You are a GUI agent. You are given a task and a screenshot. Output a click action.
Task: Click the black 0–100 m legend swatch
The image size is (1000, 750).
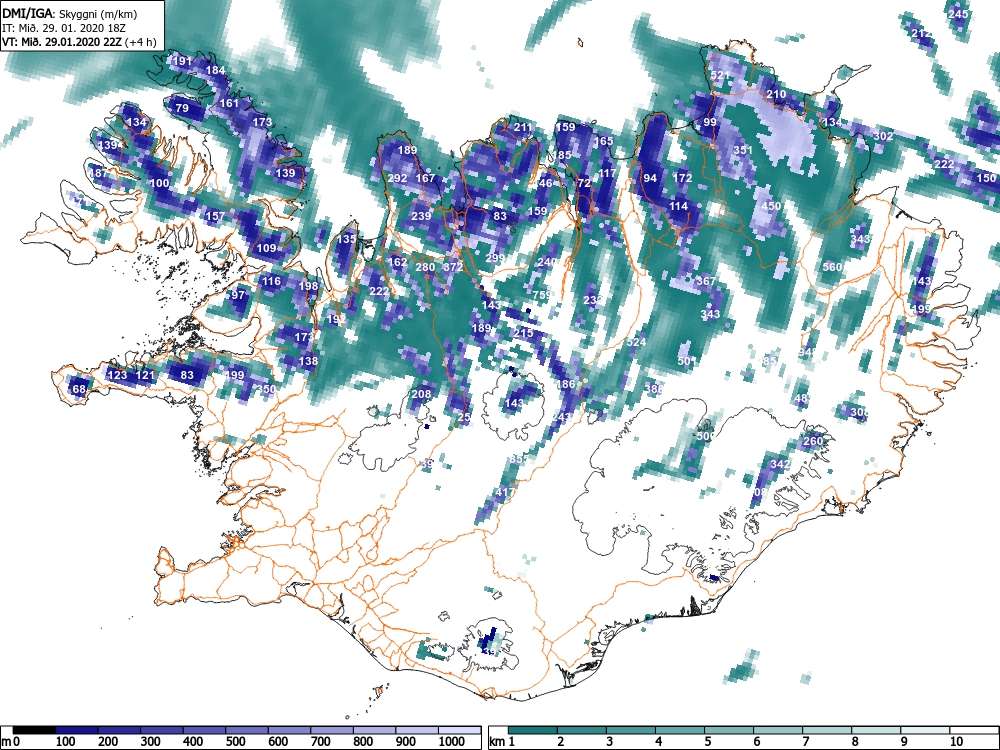[x=34, y=730]
